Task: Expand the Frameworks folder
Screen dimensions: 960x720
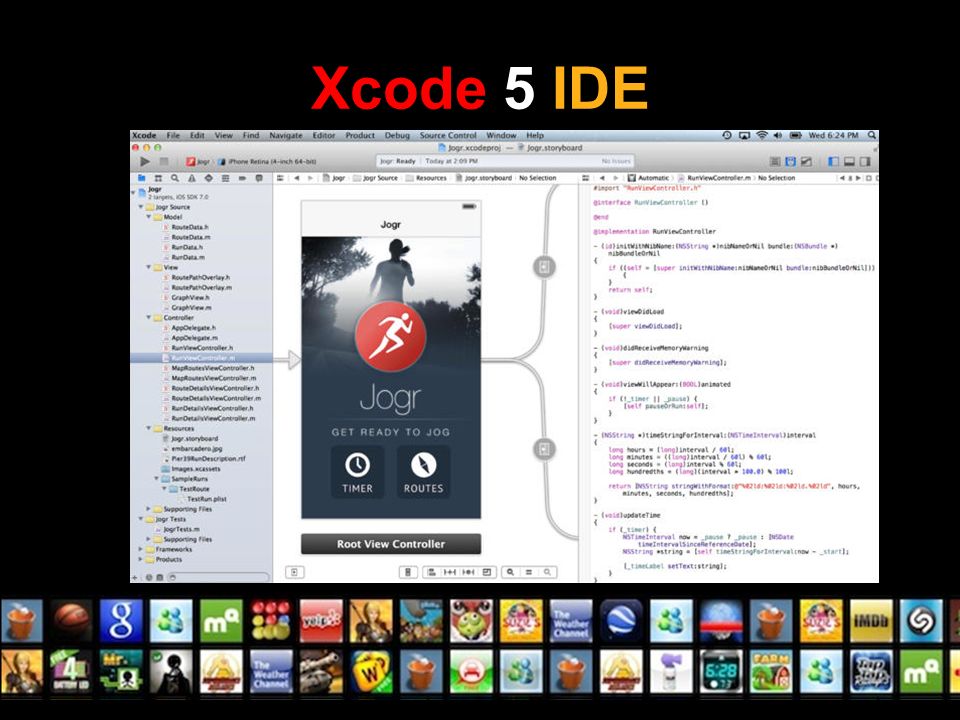Action: point(141,550)
